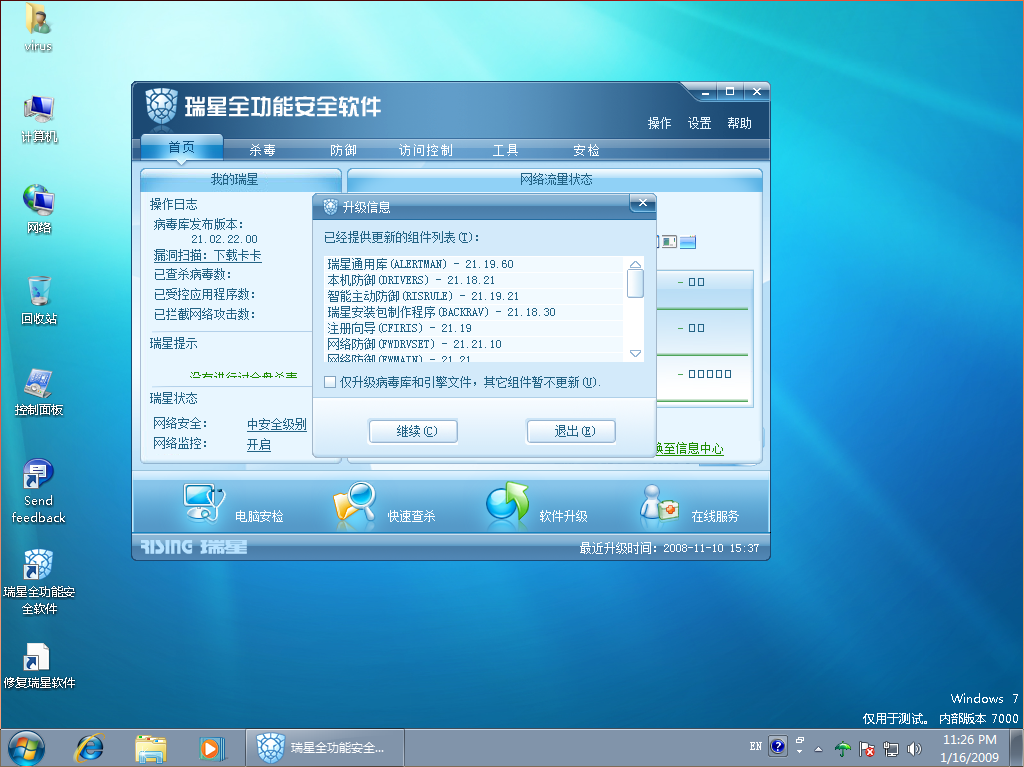Enable 仅升级病毒库和引擎文件 checkbox
This screenshot has height=767, width=1024.
click(330, 382)
